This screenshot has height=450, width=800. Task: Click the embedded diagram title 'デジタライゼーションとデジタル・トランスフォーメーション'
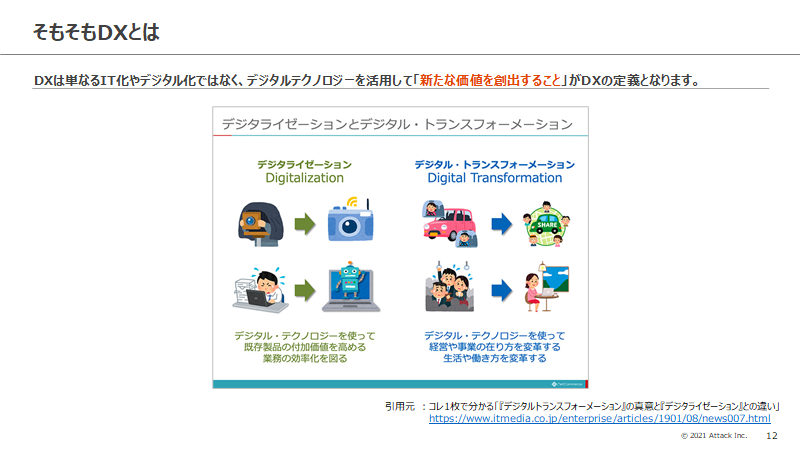[397, 124]
